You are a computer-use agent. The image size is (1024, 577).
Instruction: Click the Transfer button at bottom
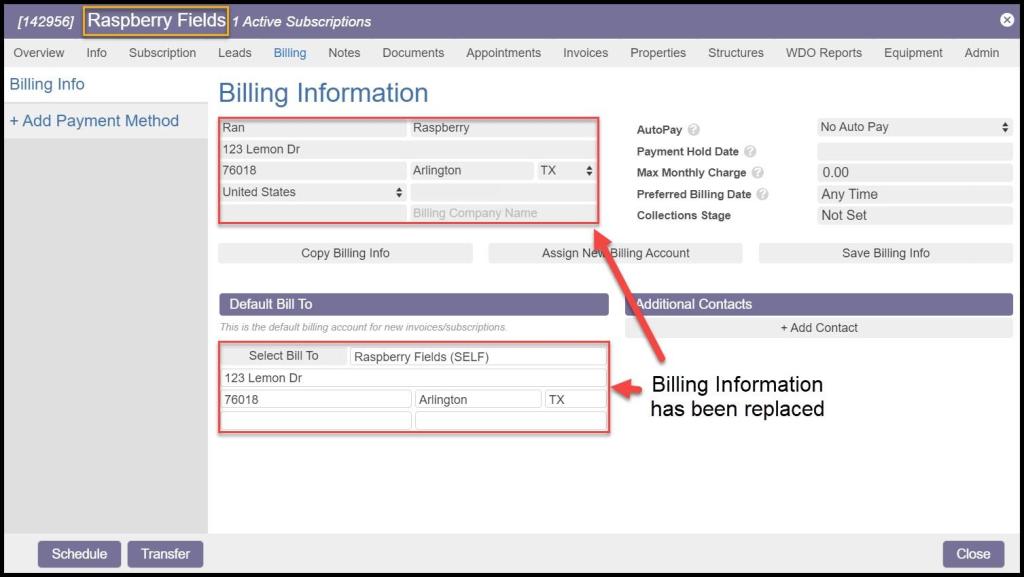[165, 554]
